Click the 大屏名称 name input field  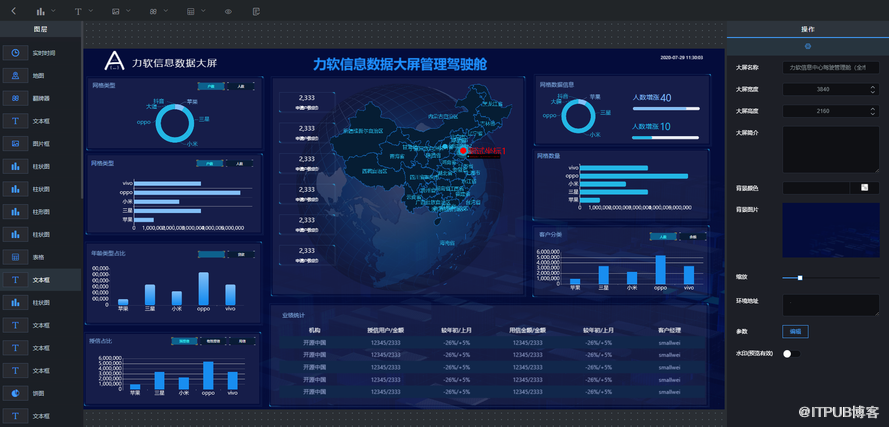(830, 67)
